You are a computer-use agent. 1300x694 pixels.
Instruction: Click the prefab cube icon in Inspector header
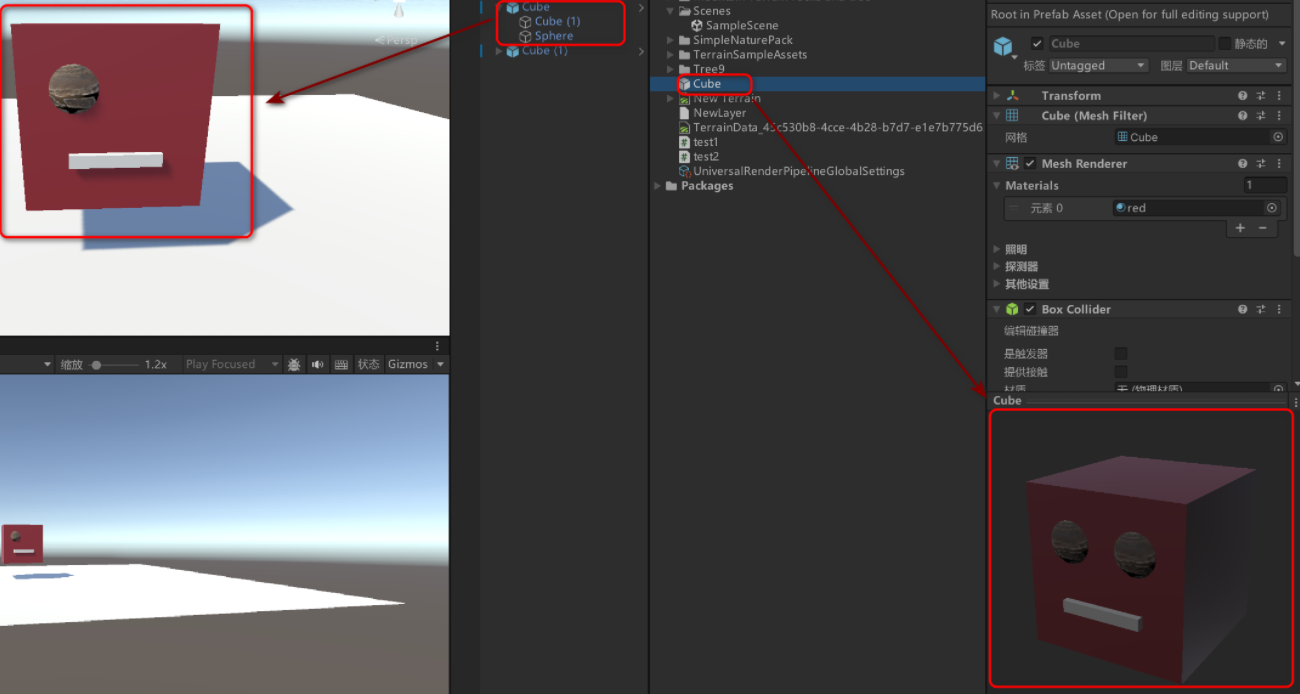coord(1002,46)
